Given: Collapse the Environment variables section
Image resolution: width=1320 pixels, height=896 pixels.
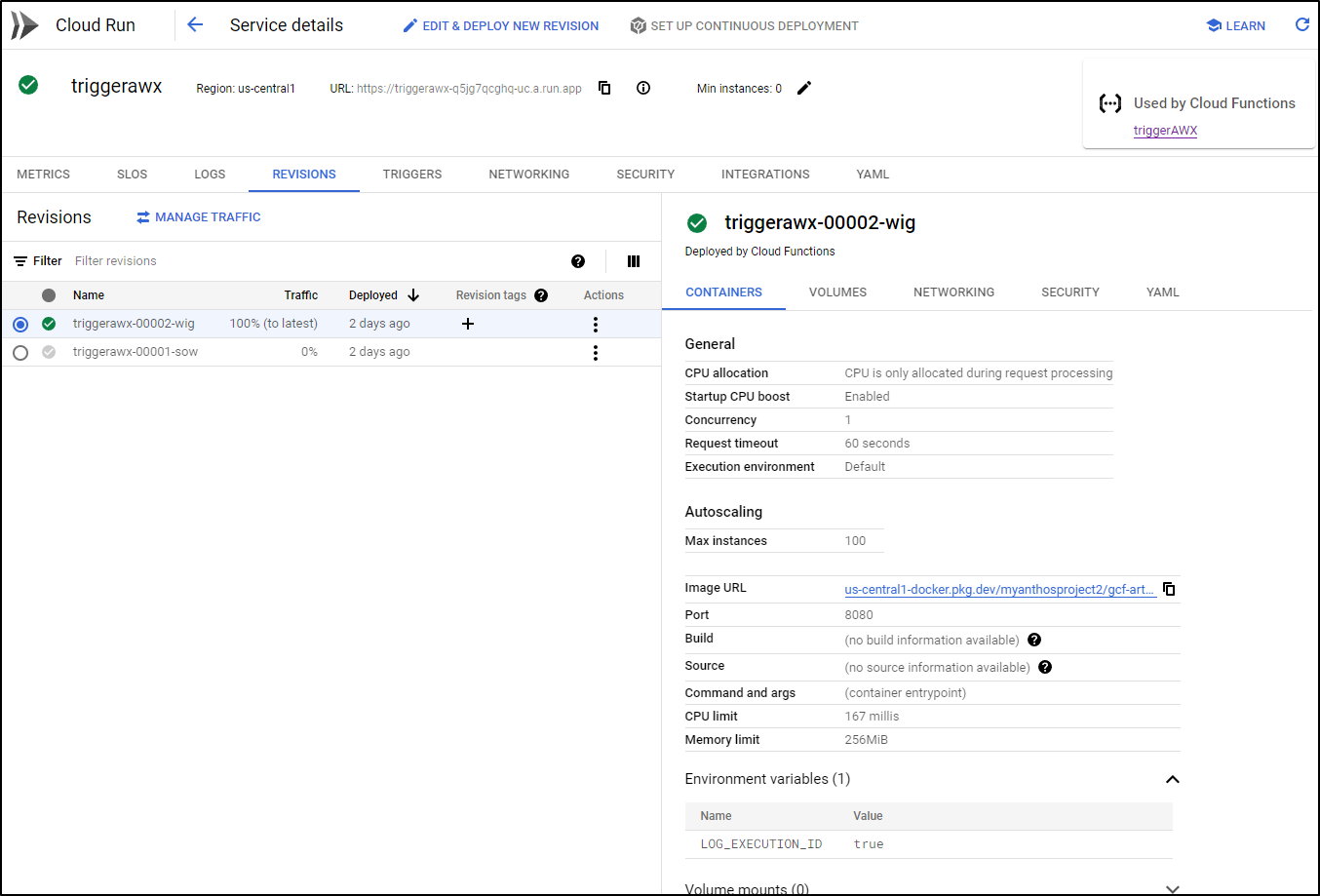Looking at the screenshot, I should (1173, 779).
